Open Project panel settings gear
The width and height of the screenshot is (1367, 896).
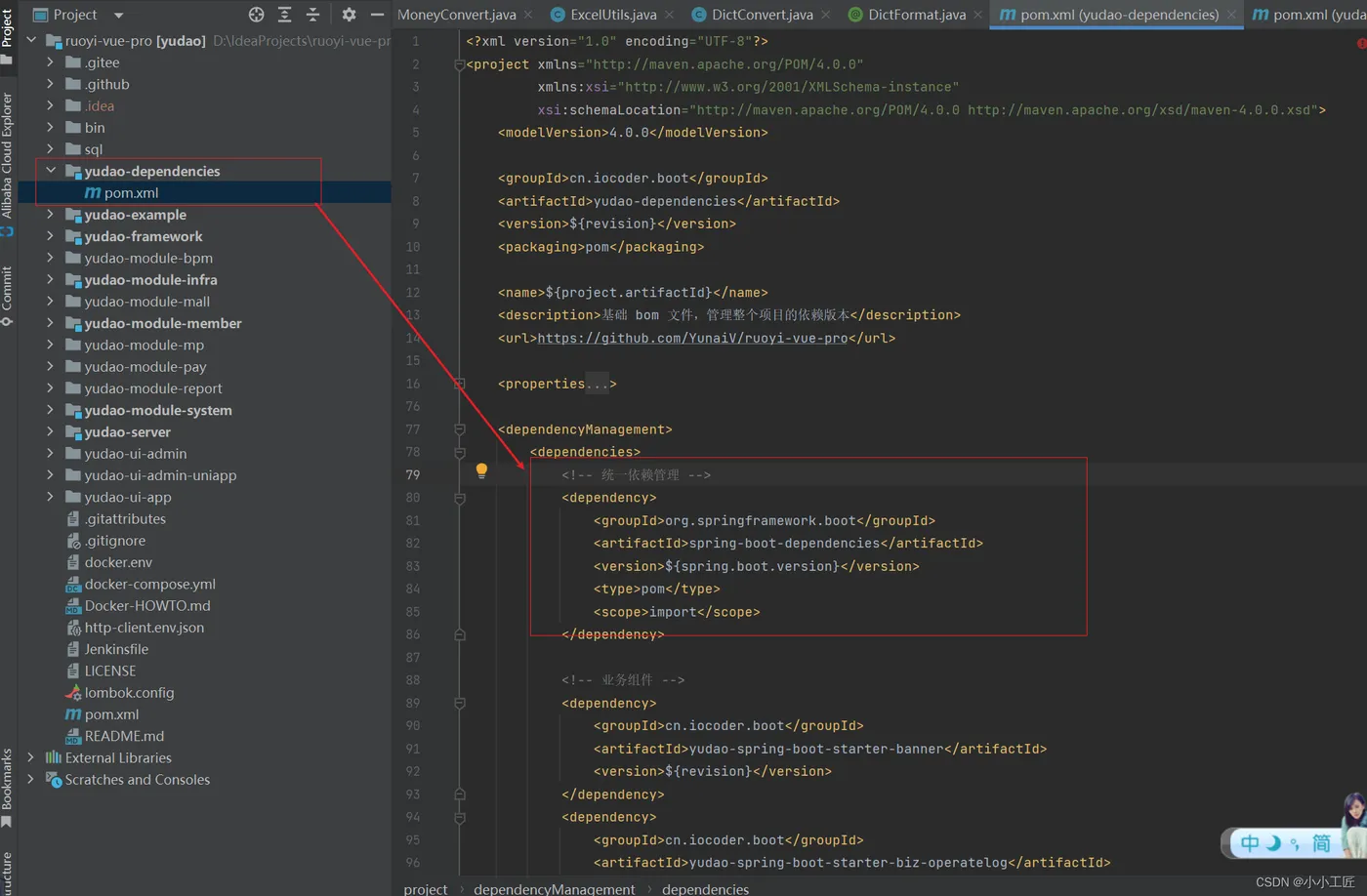pos(349,15)
